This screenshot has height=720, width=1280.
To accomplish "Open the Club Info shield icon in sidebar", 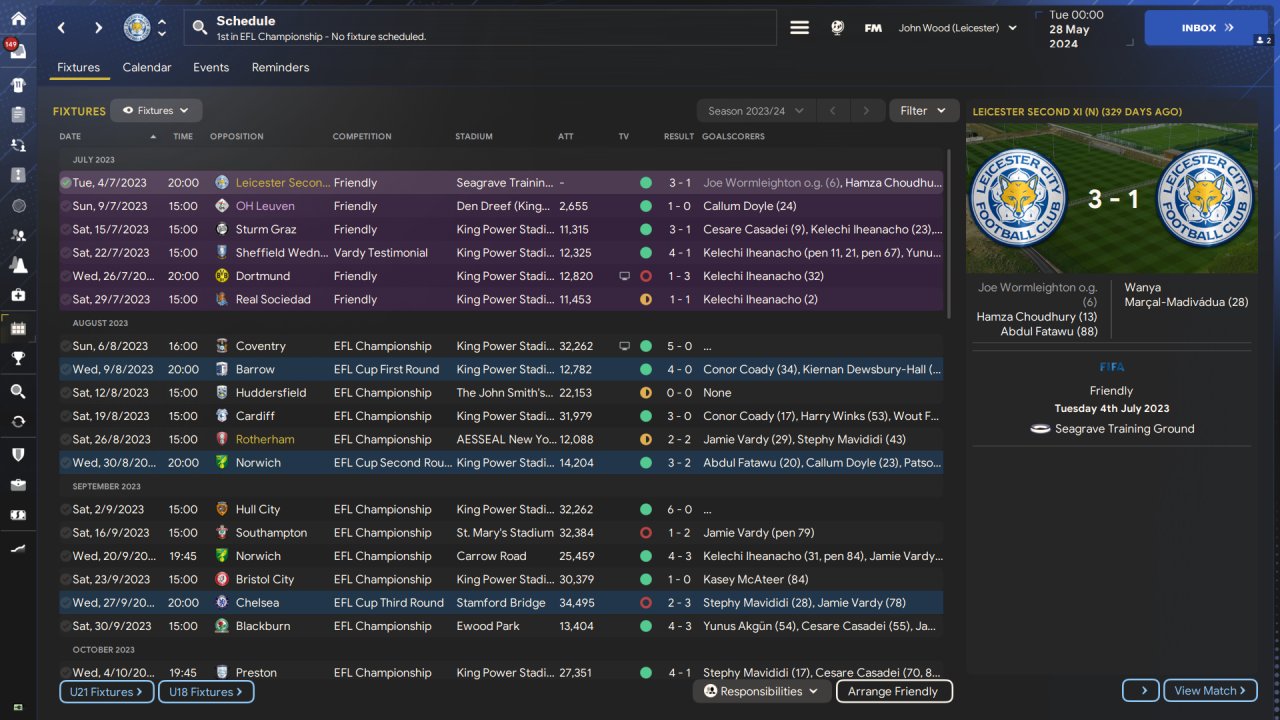I will click(18, 454).
